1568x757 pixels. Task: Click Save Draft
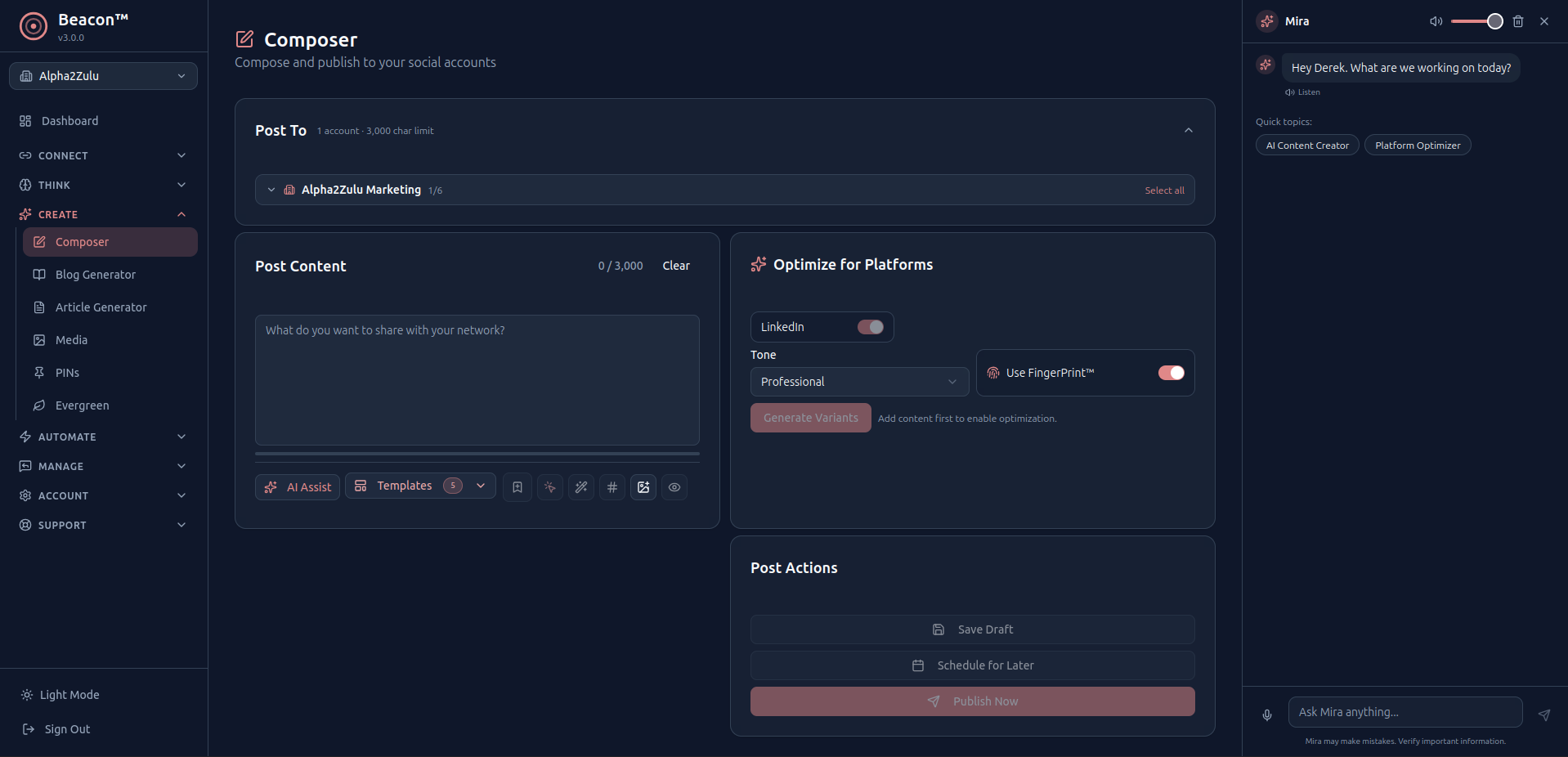coord(973,629)
